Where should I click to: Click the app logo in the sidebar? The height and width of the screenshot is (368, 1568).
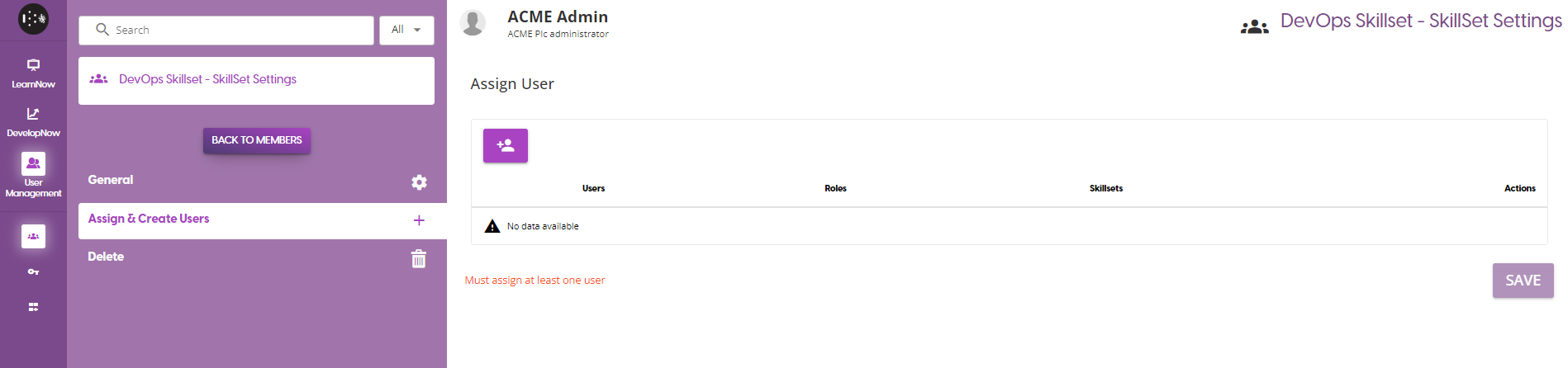33,19
